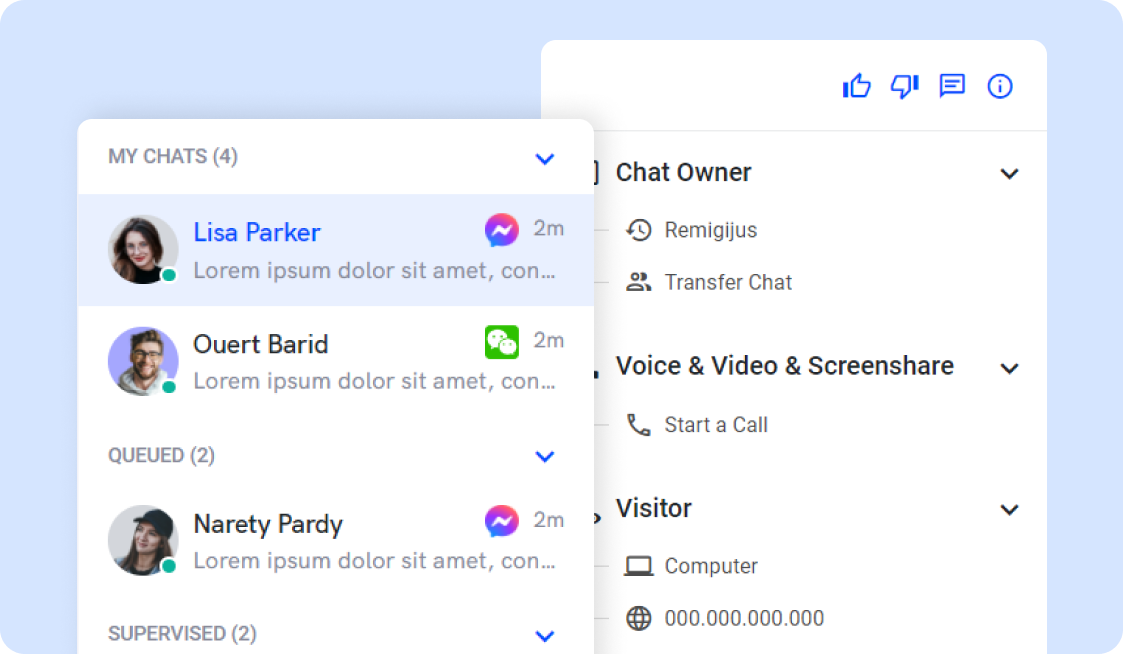Collapse Voice & Video & Screenshare section
The image size is (1123, 654).
pyautogui.click(x=1010, y=368)
